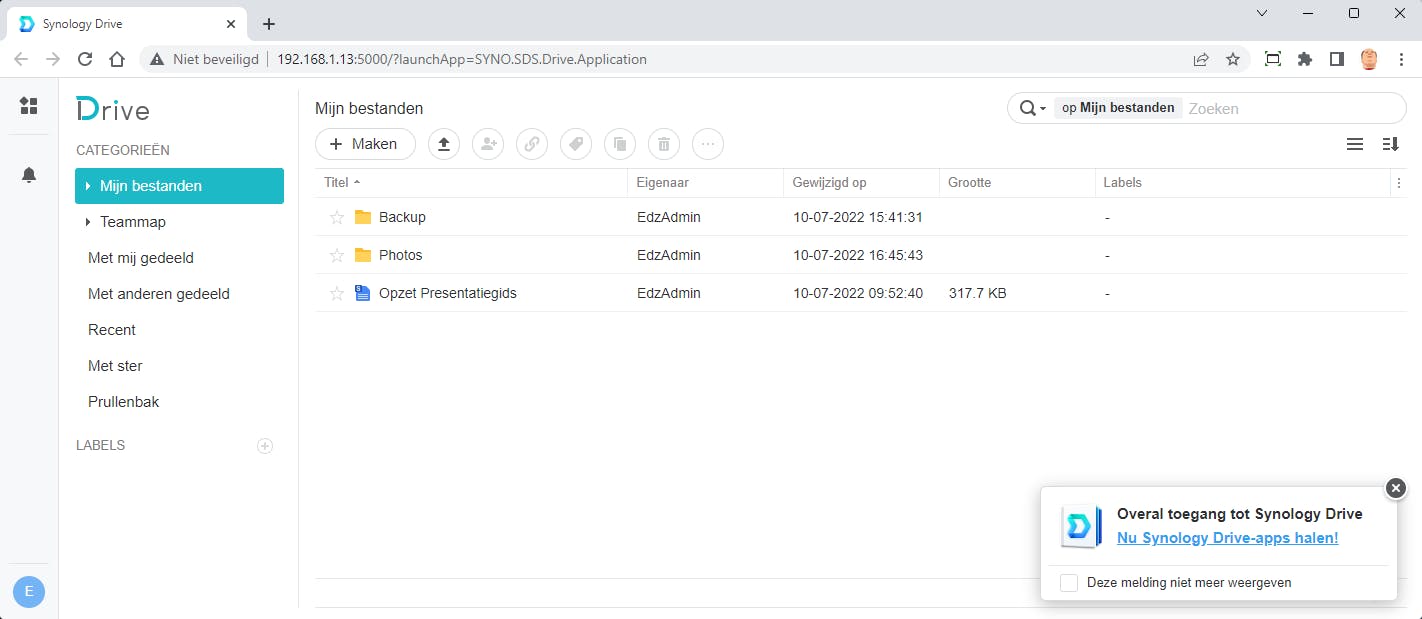The height and width of the screenshot is (619, 1422).
Task: Open the Chrome profile avatar
Action: click(x=1369, y=59)
